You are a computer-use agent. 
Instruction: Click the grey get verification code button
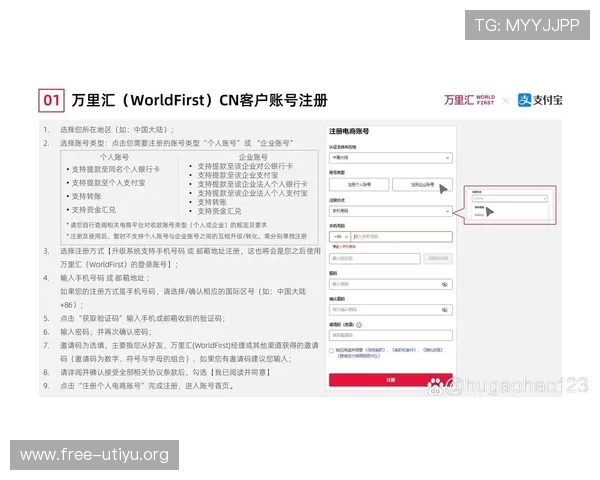tap(438, 258)
